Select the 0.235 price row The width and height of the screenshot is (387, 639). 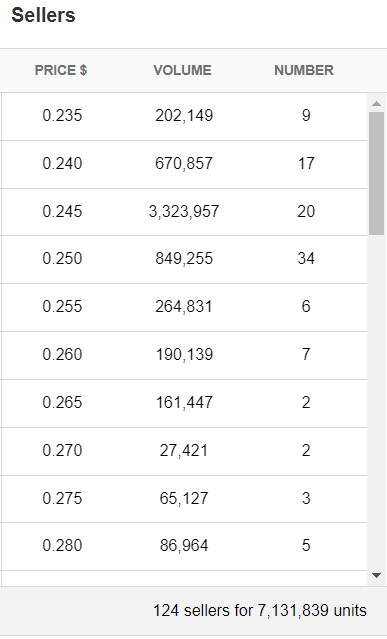click(184, 116)
